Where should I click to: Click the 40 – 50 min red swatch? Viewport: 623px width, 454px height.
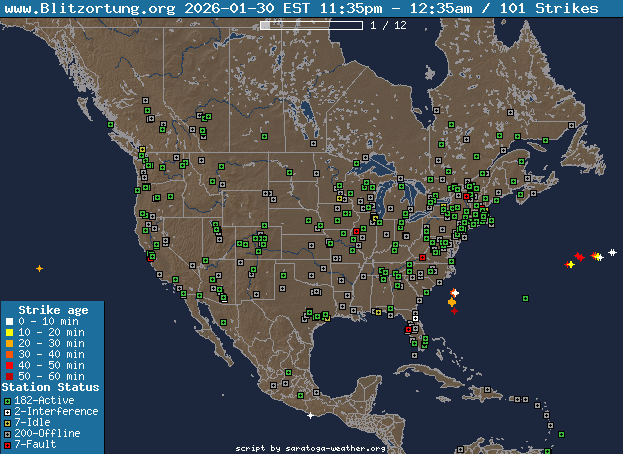[x=8, y=365]
